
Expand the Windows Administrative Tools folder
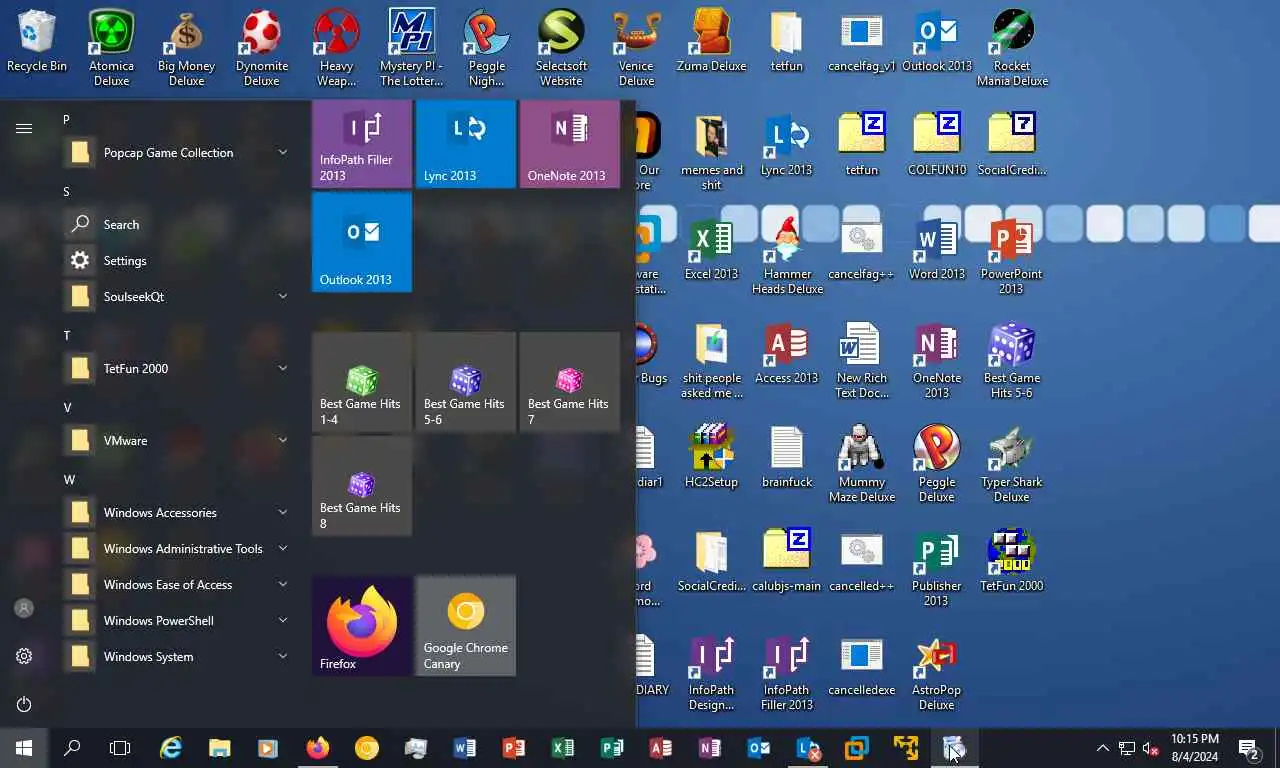178,548
